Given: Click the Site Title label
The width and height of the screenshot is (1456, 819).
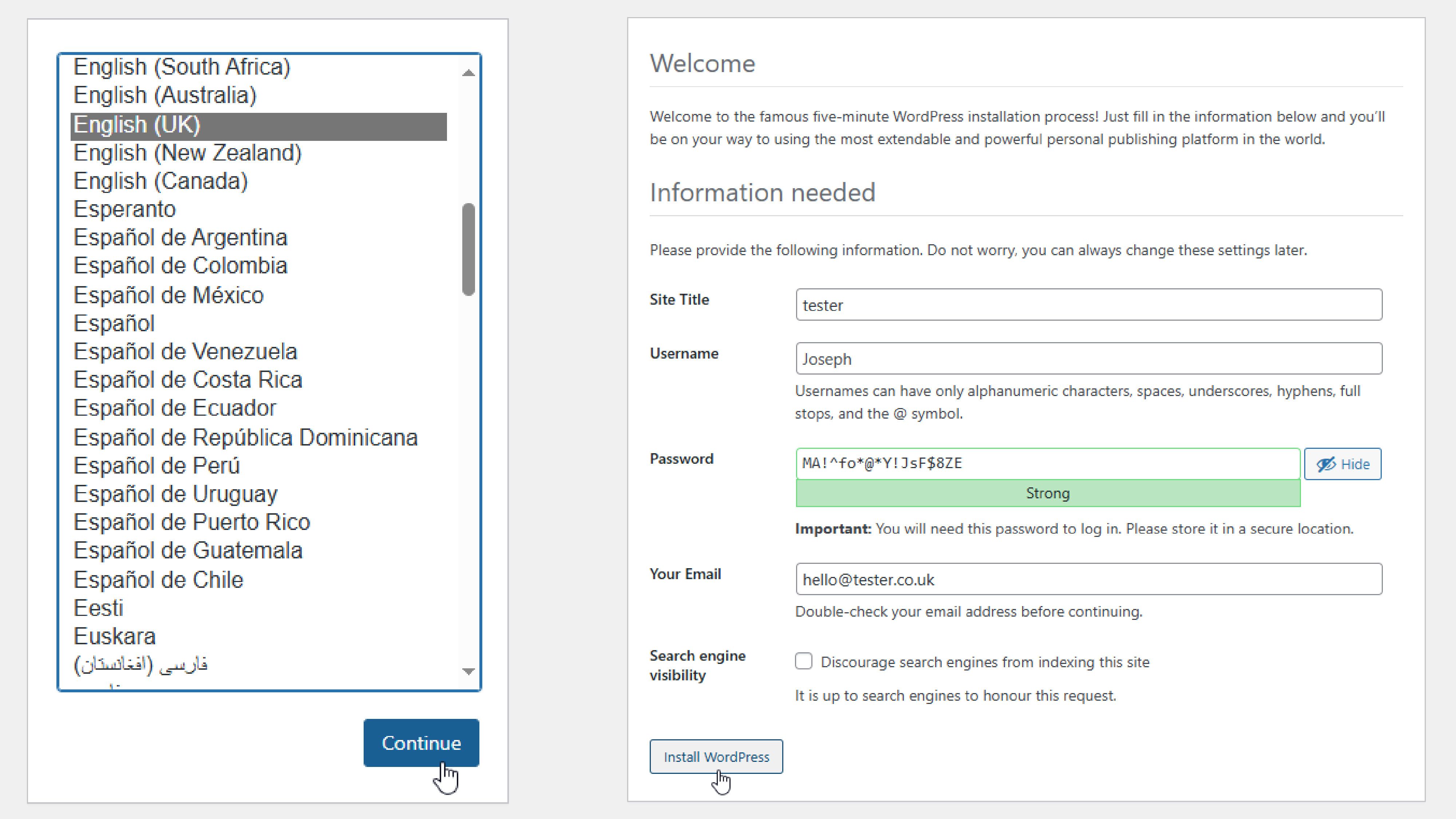Looking at the screenshot, I should [679, 300].
